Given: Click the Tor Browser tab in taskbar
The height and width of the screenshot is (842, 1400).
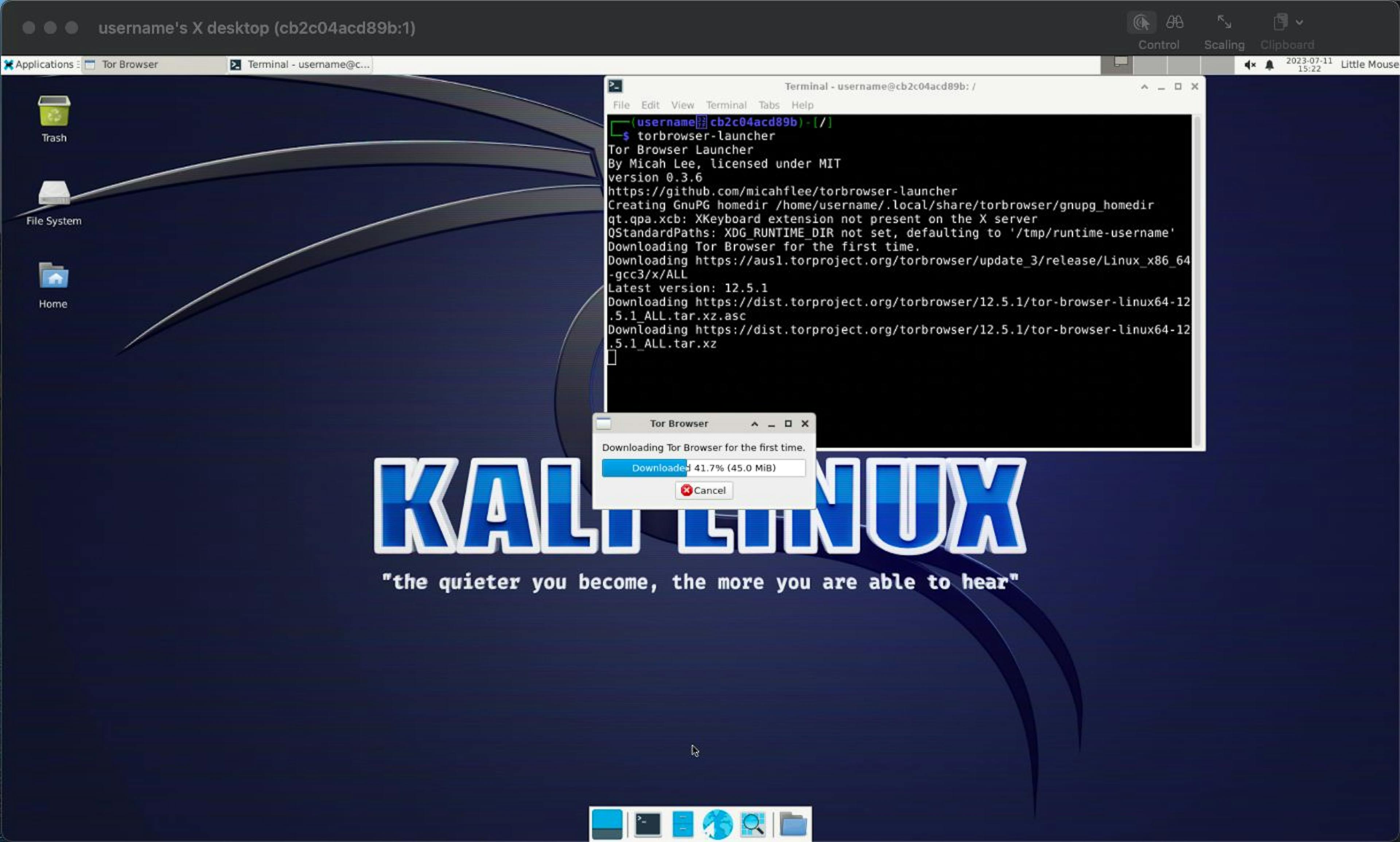Looking at the screenshot, I should [x=131, y=64].
